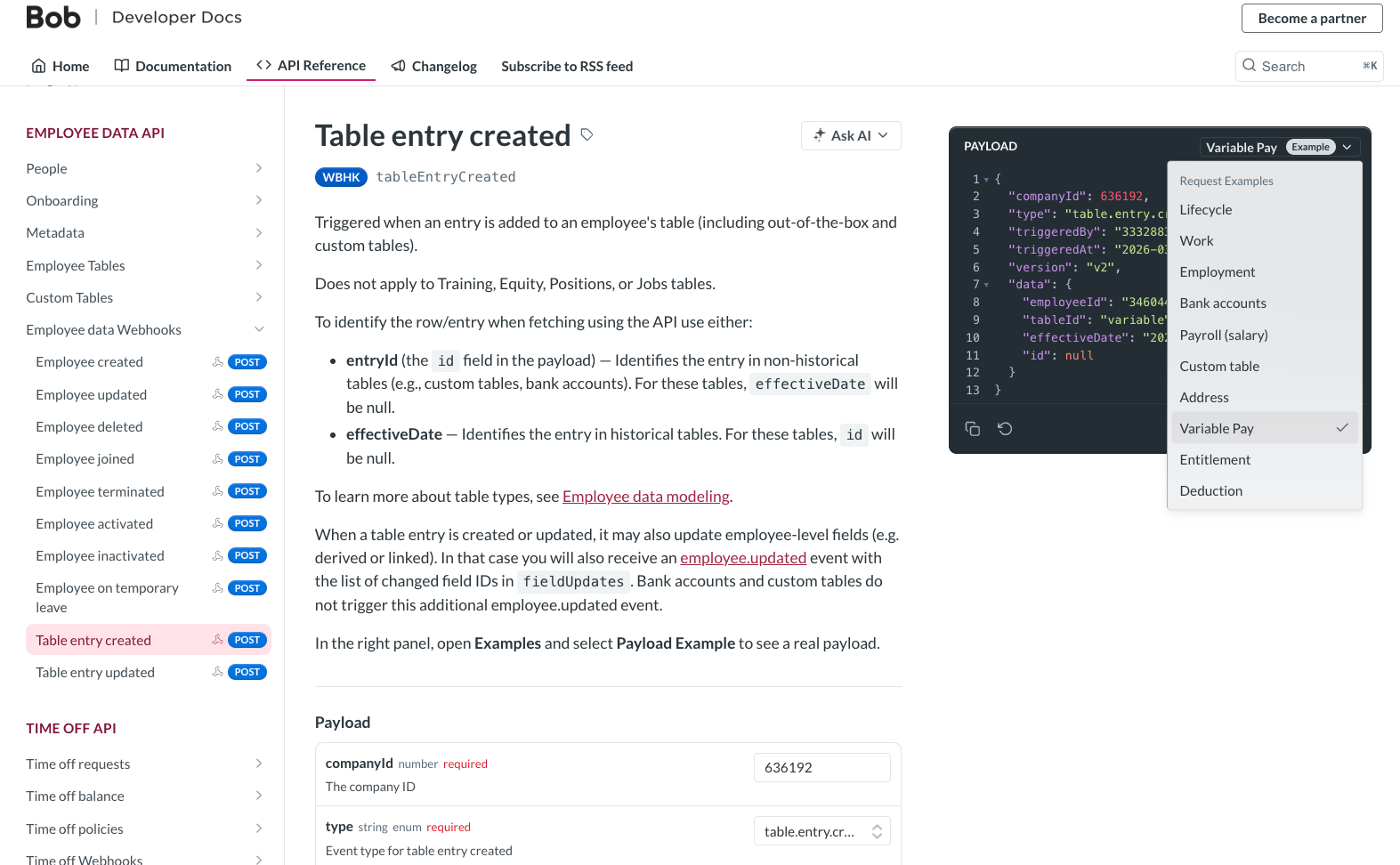1400x865 pixels.
Task: Expand the Employee Tables section
Action: [259, 265]
